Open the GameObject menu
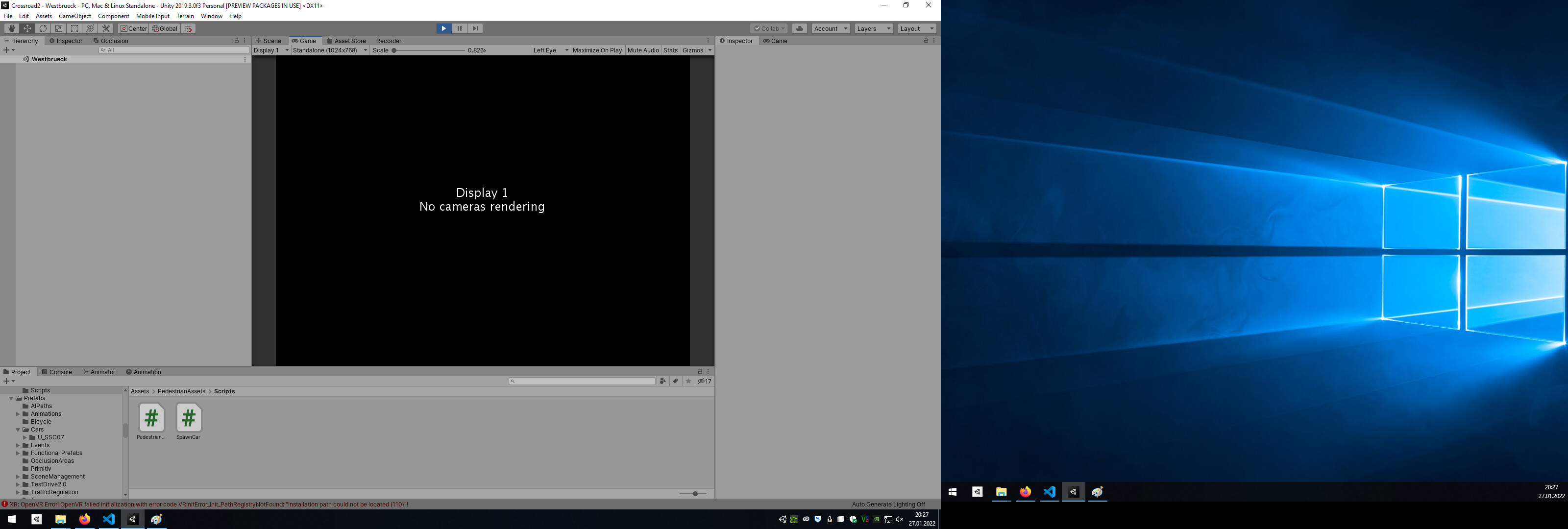The image size is (1568, 529). point(74,16)
